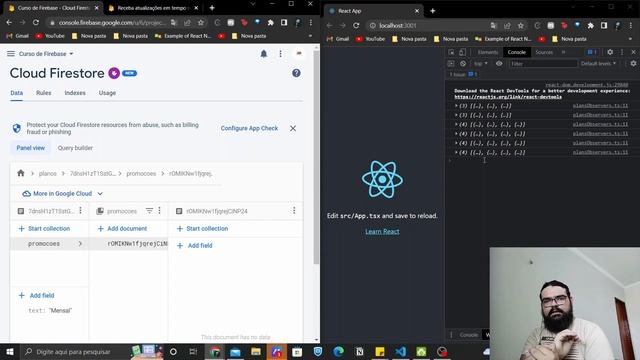The height and width of the screenshot is (360, 640).
Task: Click the Configure App Check link
Action: click(249, 128)
